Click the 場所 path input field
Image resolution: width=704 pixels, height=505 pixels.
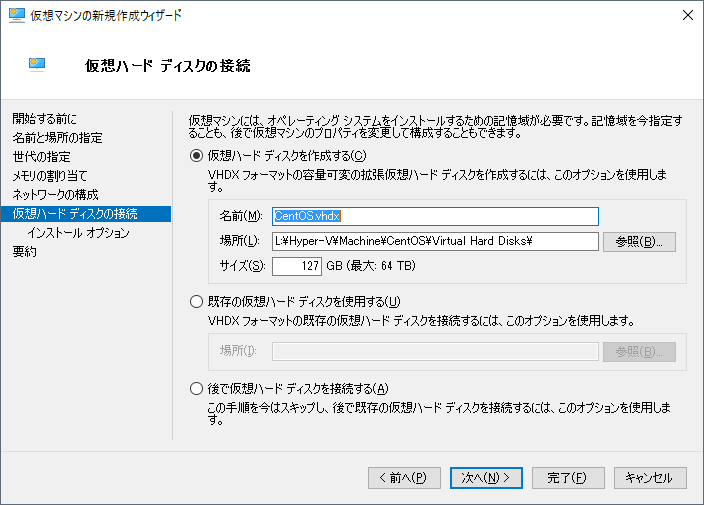(435, 242)
